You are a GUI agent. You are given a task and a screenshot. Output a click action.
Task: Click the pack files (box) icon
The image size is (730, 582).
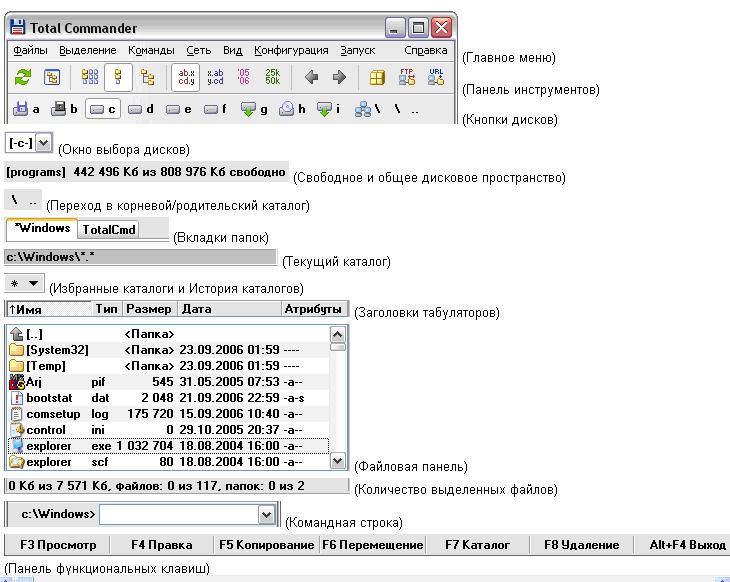[x=377, y=77]
